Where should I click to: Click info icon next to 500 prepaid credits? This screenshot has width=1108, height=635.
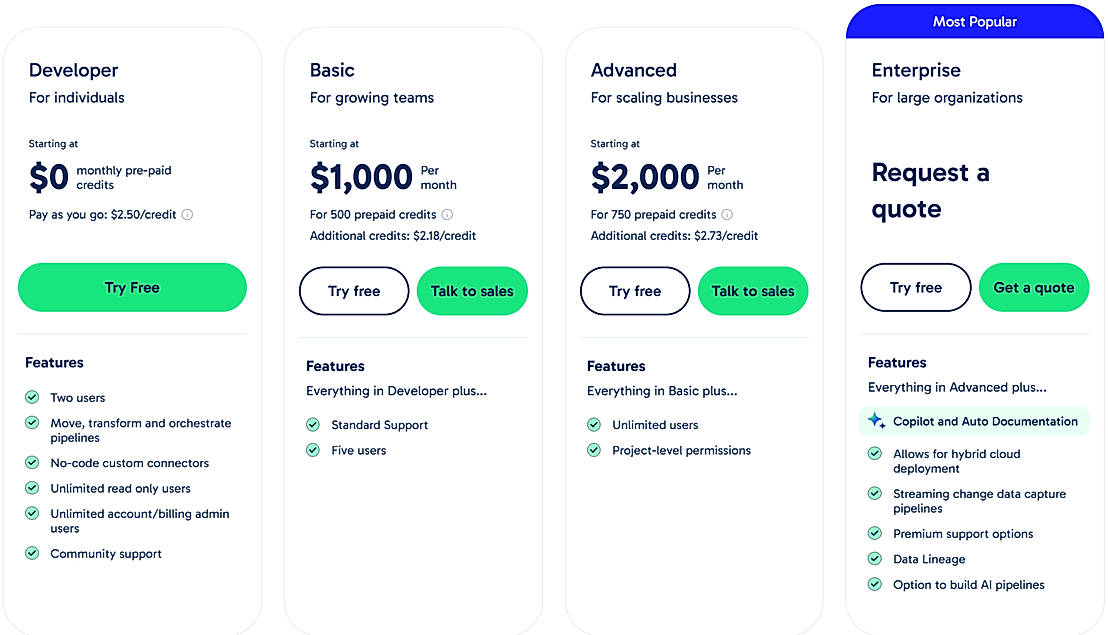click(x=447, y=215)
